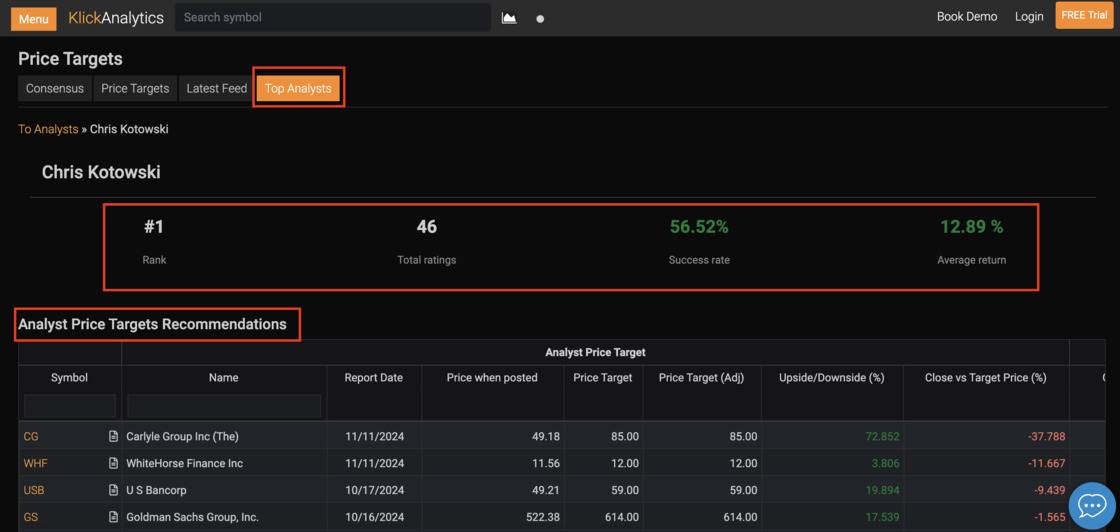1120x532 pixels.
Task: Open the area chart icon in header
Action: [x=509, y=18]
